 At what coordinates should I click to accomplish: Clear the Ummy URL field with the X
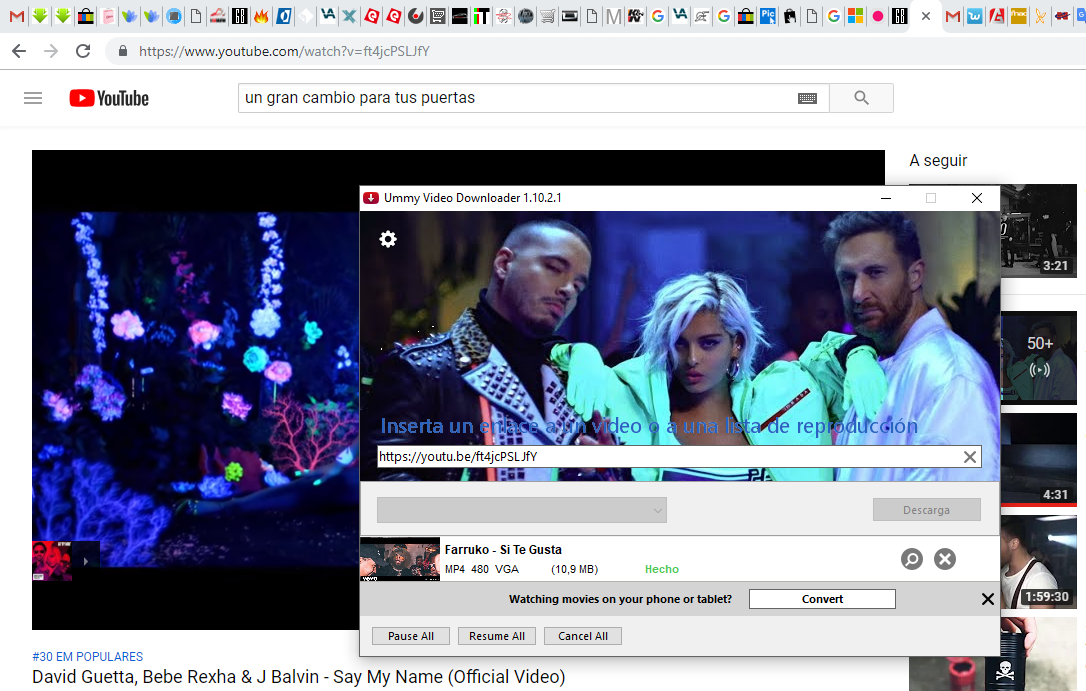pyautogui.click(x=970, y=457)
